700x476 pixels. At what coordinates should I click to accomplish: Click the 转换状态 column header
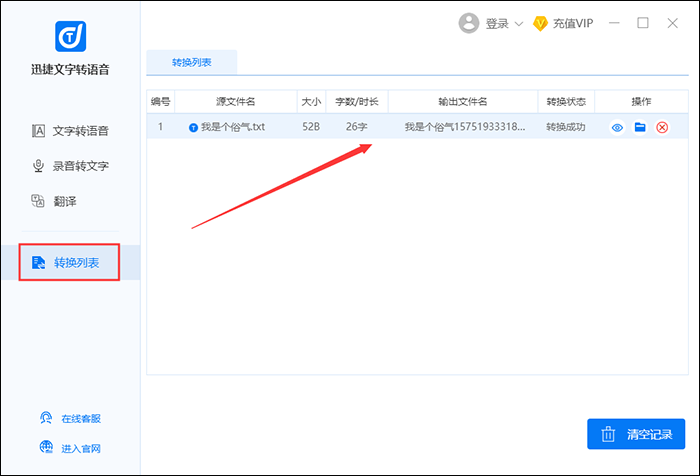coord(566,101)
